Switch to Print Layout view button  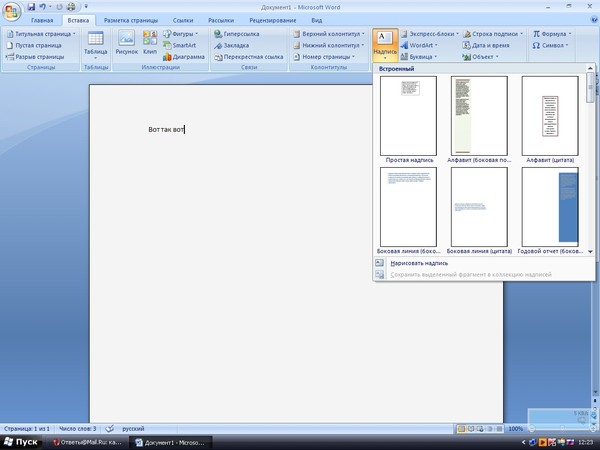[x=462, y=429]
